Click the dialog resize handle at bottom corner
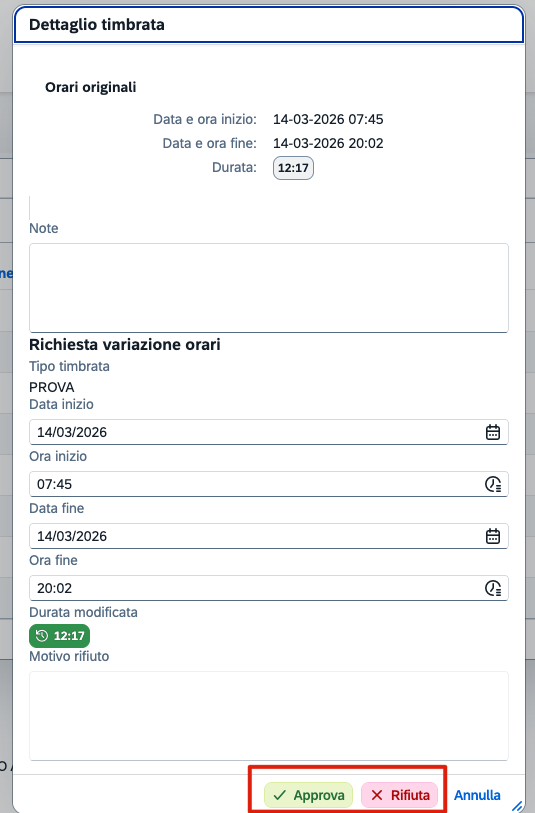Image resolution: width=535 pixels, height=813 pixels. tap(517, 806)
